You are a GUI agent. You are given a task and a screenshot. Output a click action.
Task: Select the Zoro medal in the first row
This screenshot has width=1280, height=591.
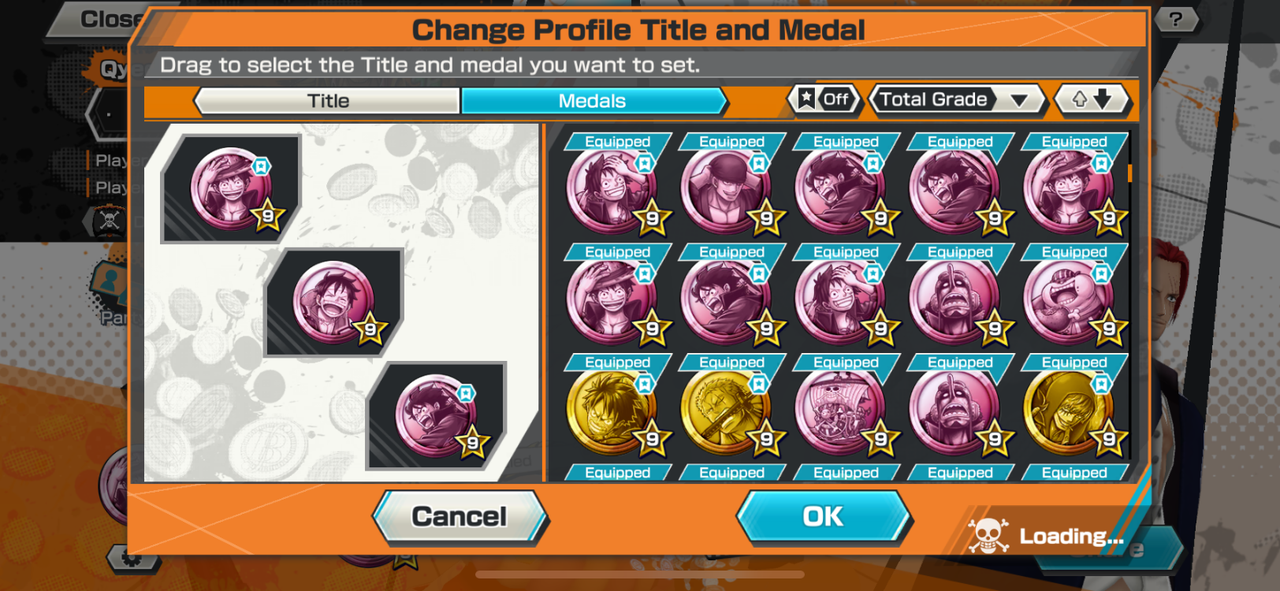tap(725, 188)
